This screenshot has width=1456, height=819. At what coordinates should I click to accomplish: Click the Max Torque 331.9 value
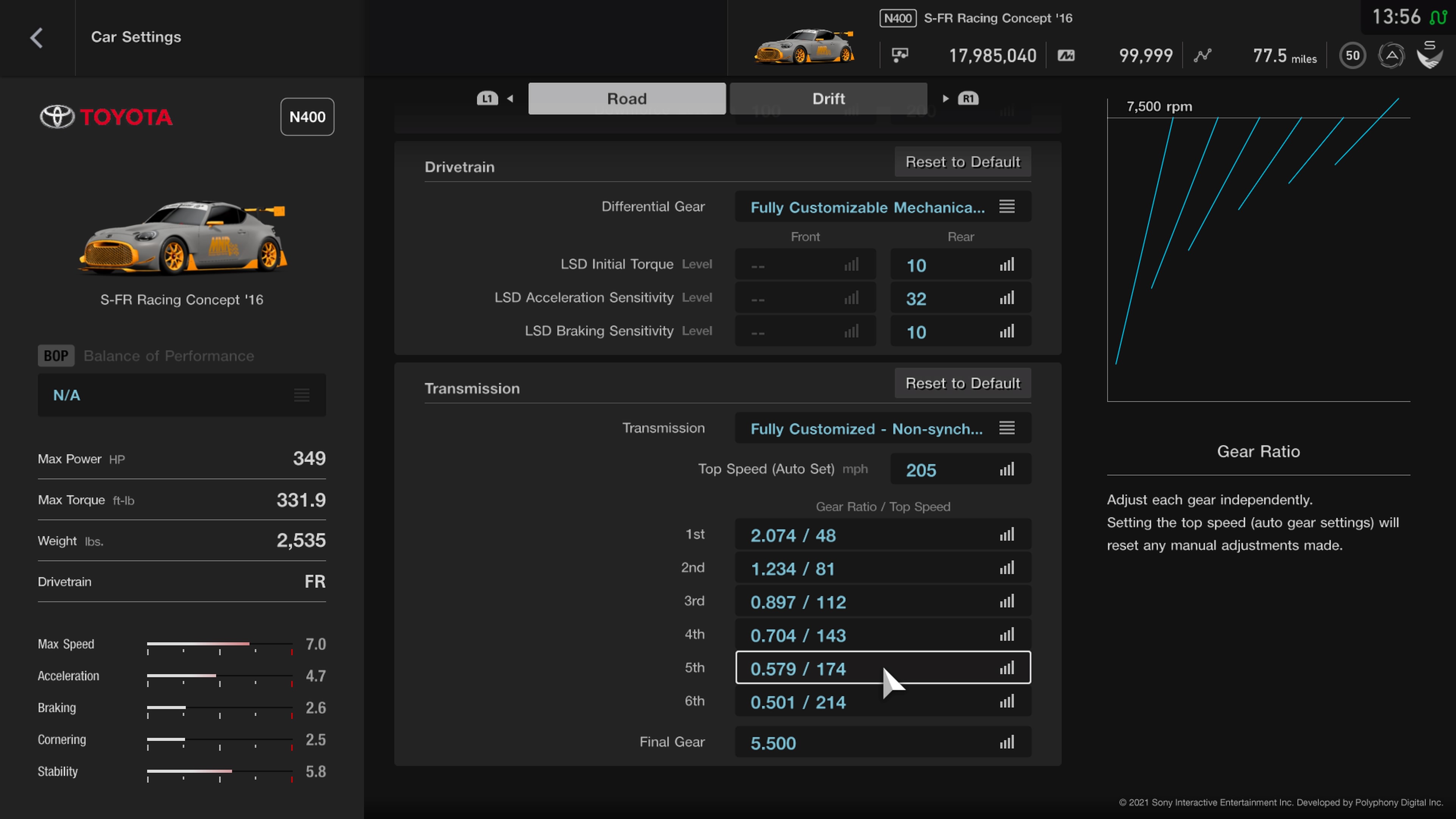[x=301, y=500]
